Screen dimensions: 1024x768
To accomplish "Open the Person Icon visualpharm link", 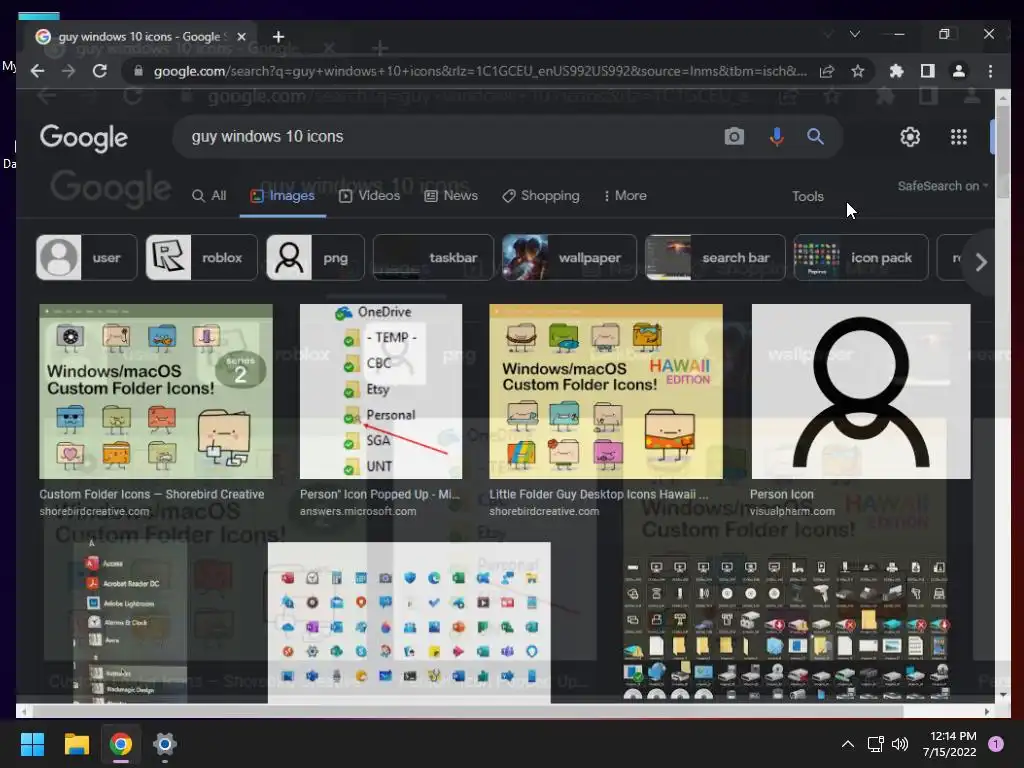I will [782, 494].
